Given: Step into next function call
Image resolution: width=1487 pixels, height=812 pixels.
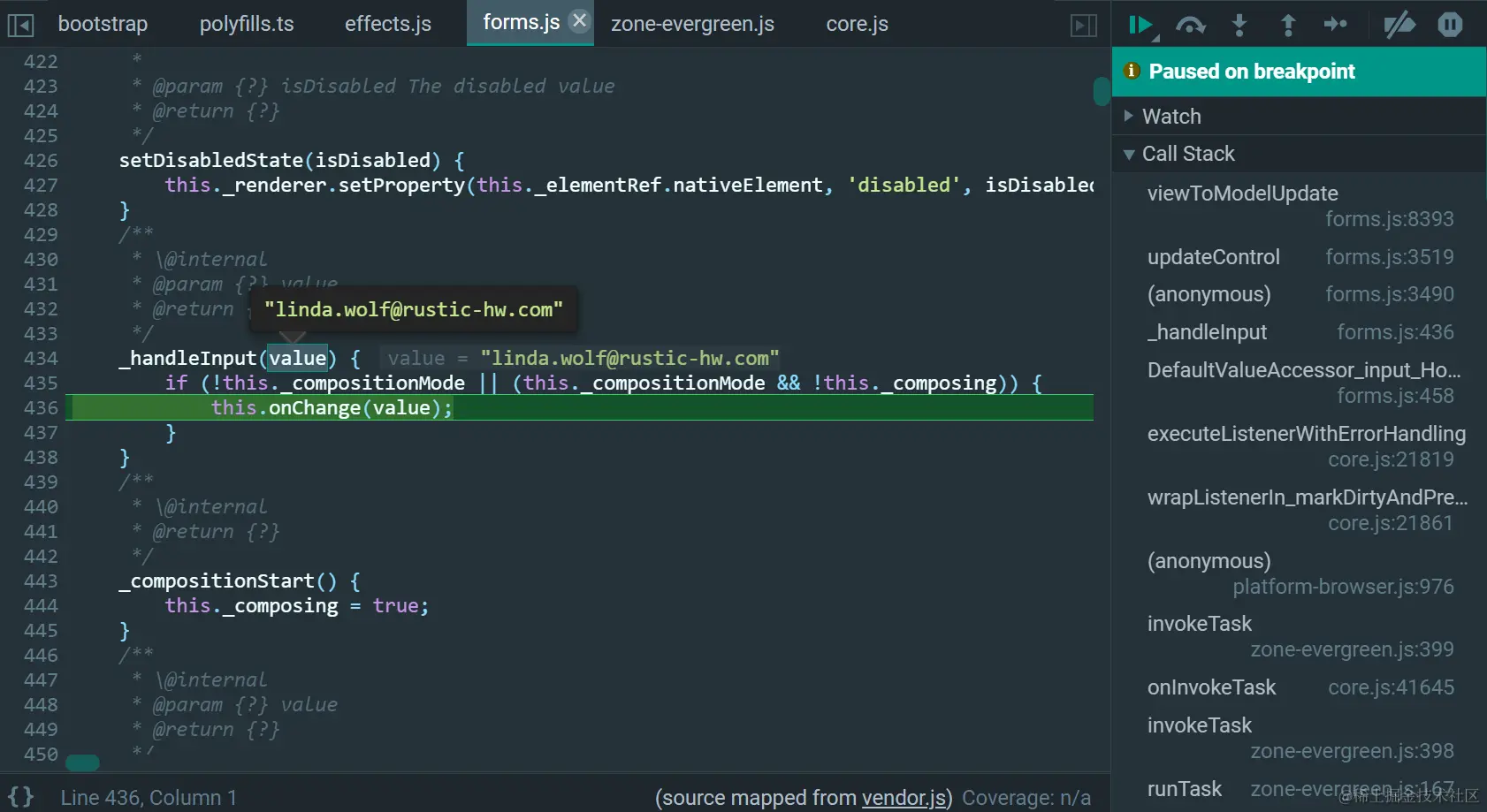Looking at the screenshot, I should [x=1239, y=26].
